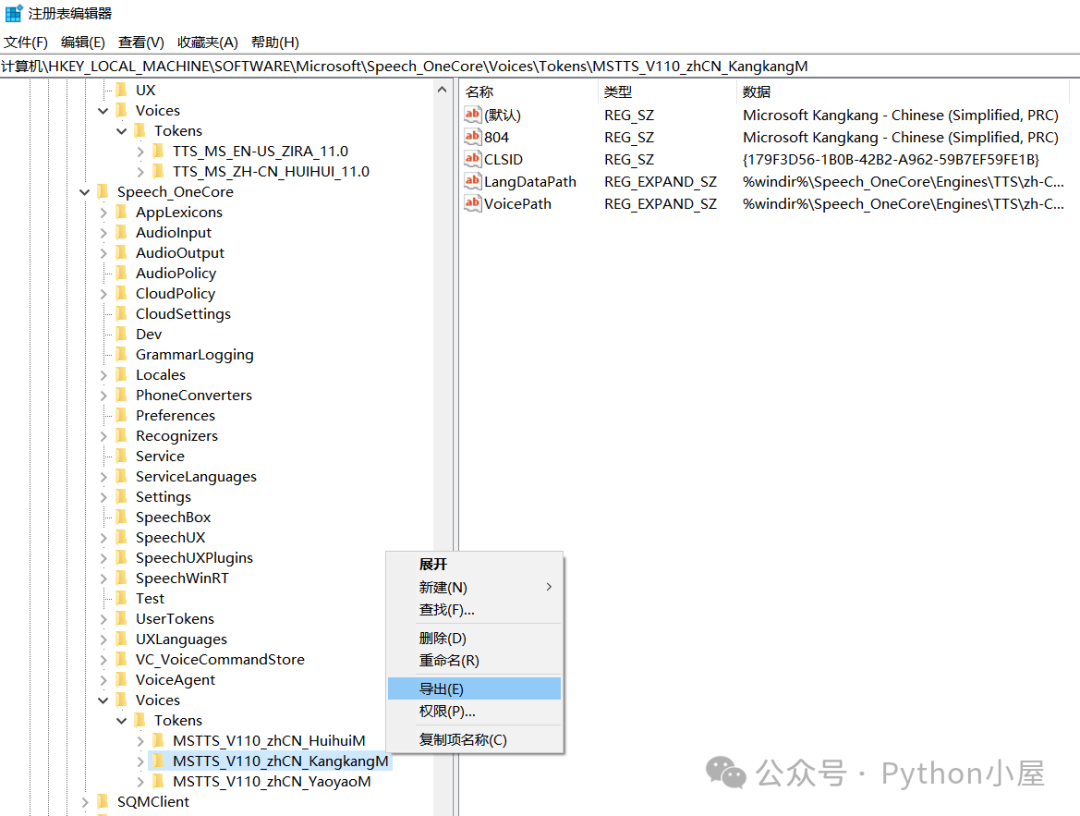Select the CloudSettings tree key

tap(183, 313)
